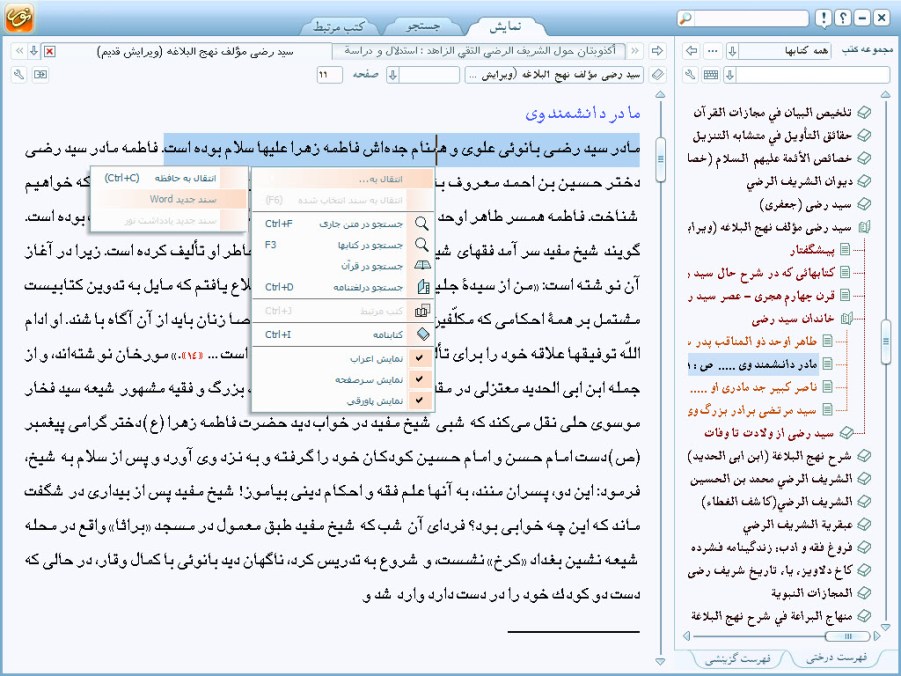Image resolution: width=901 pixels, height=676 pixels.
Task: Click book icon of المجازات النبوية
Action: tap(864, 593)
